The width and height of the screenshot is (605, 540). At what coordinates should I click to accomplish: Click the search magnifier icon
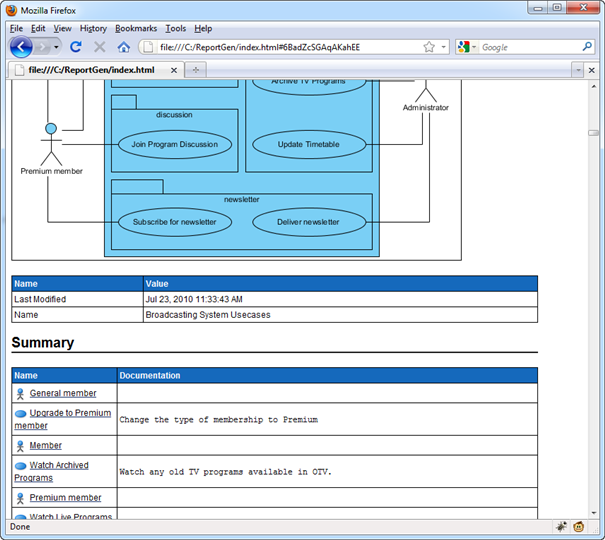[587, 47]
